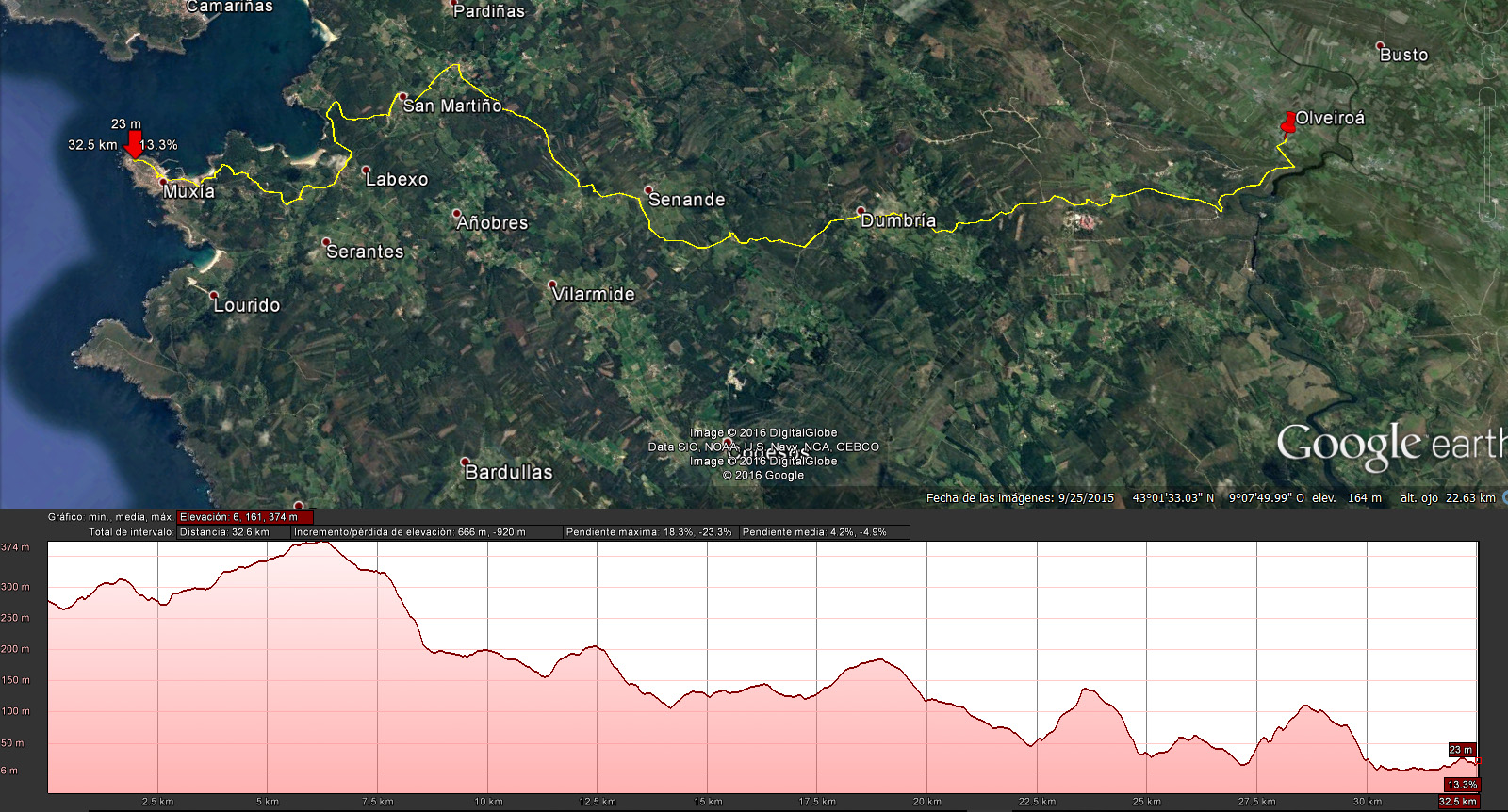Viewport: 1508px width, 812px height.
Task: Click the elevation profile peak at 374 m
Action: coord(321,543)
